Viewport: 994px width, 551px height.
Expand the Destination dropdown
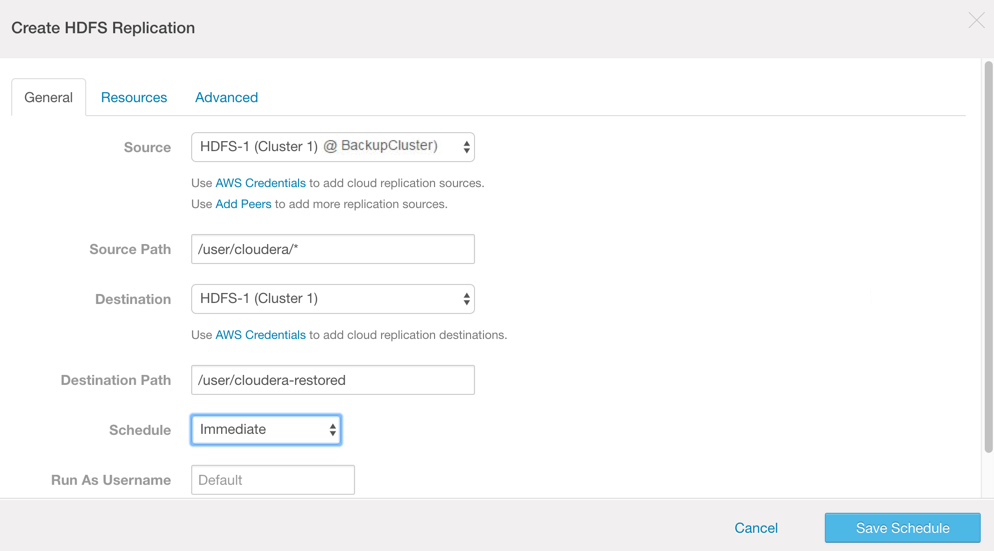[x=332, y=299]
